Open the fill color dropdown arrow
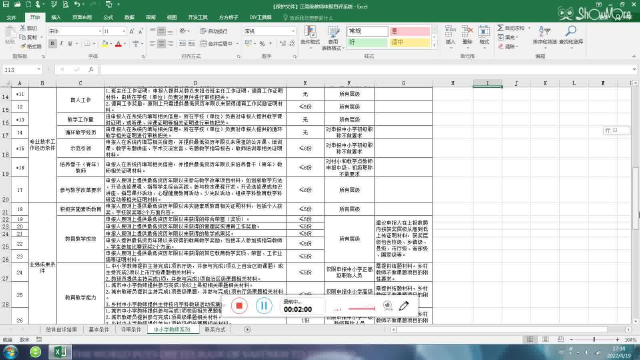 pos(111,44)
